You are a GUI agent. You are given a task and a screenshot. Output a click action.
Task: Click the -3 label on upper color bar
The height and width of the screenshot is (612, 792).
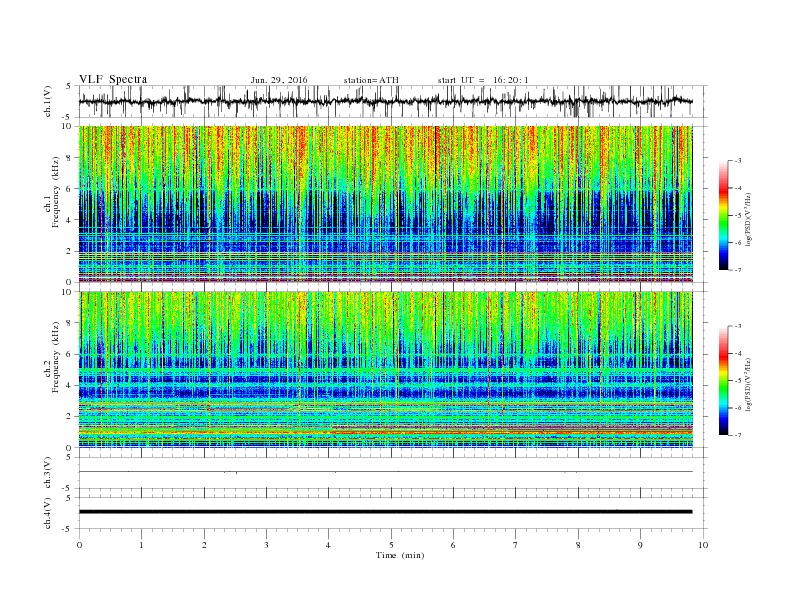pos(737,161)
